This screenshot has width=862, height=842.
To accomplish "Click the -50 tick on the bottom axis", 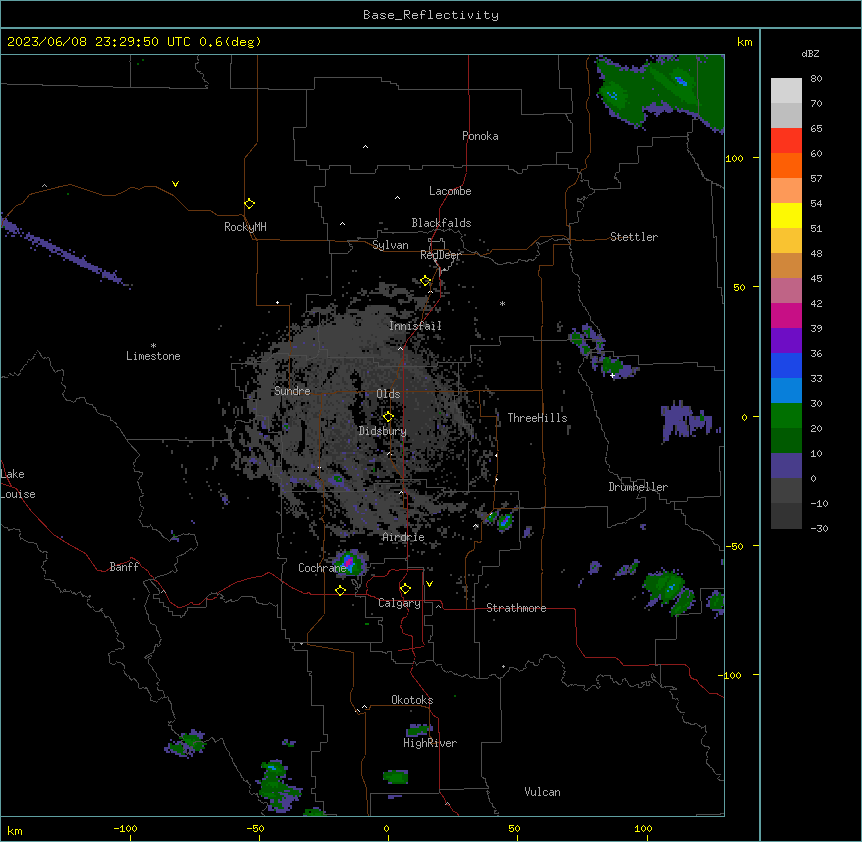I will 255,828.
